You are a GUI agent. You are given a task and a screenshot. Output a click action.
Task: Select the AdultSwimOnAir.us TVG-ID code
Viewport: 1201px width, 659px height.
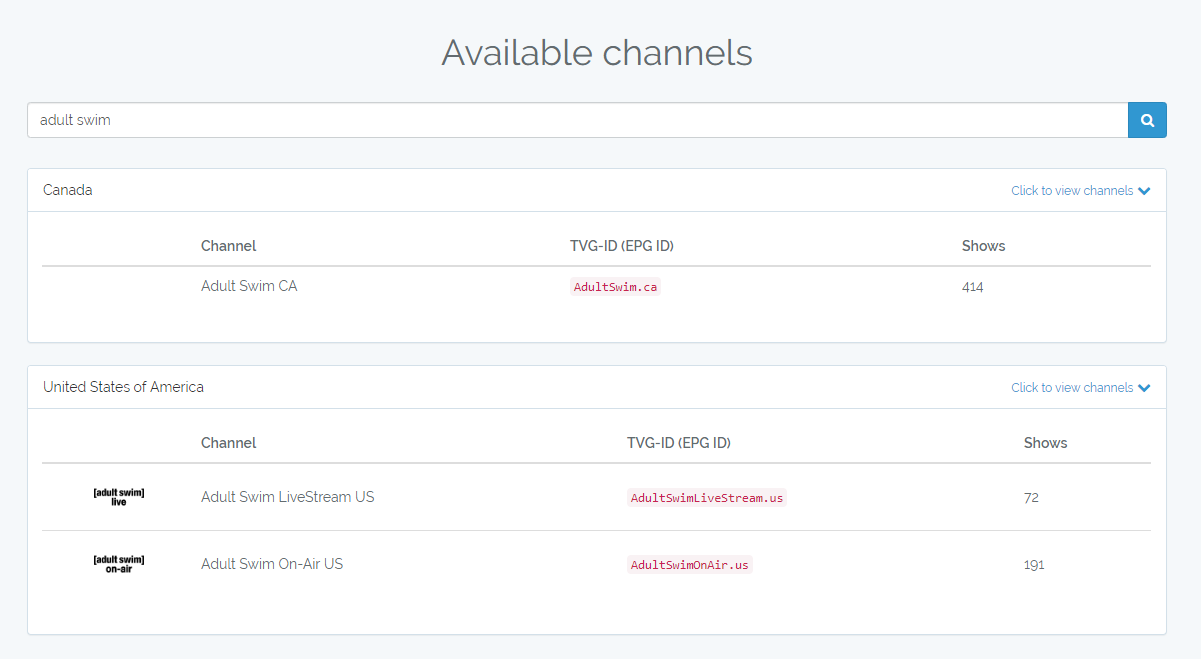689,565
